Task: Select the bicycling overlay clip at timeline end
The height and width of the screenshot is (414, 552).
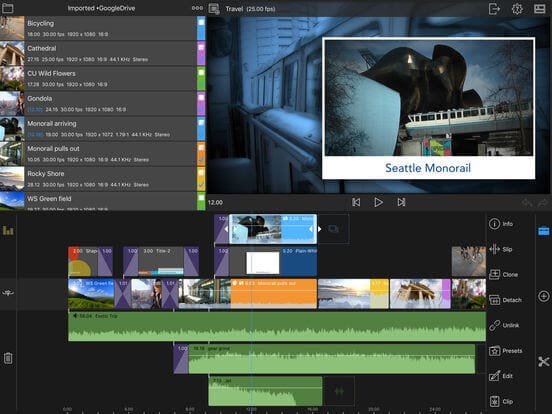Action: (469, 262)
